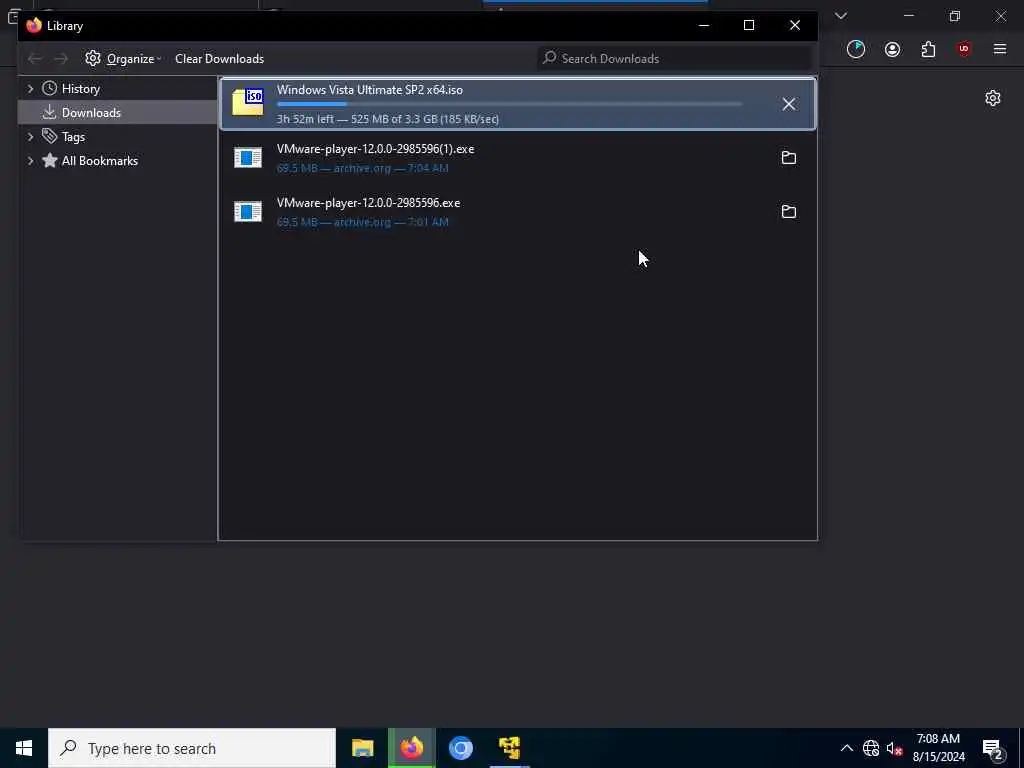Expand the Tags tree node
The image size is (1024, 768).
pos(30,136)
